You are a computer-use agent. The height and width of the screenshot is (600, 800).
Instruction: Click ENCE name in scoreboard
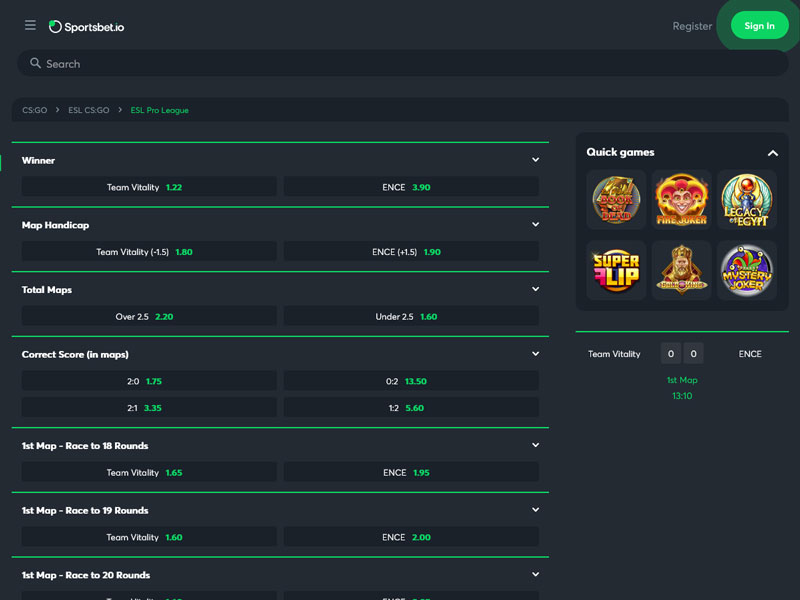tap(749, 354)
